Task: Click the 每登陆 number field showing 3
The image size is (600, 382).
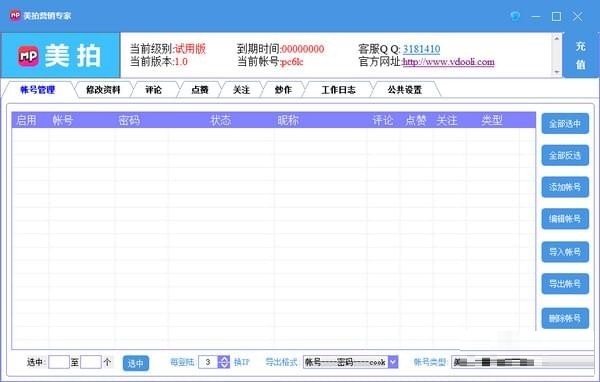Action: 208,362
